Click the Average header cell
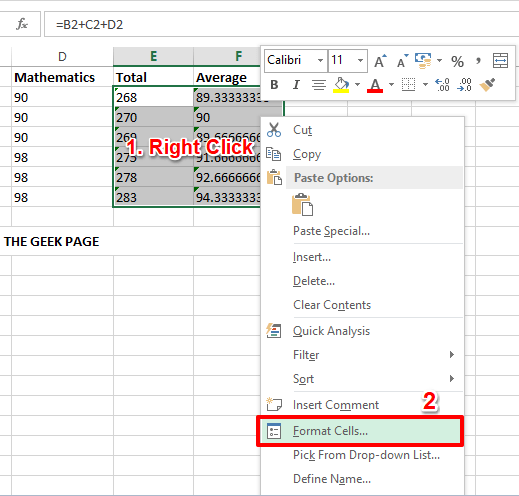Screen dimensions: 519x496 [x=227, y=77]
